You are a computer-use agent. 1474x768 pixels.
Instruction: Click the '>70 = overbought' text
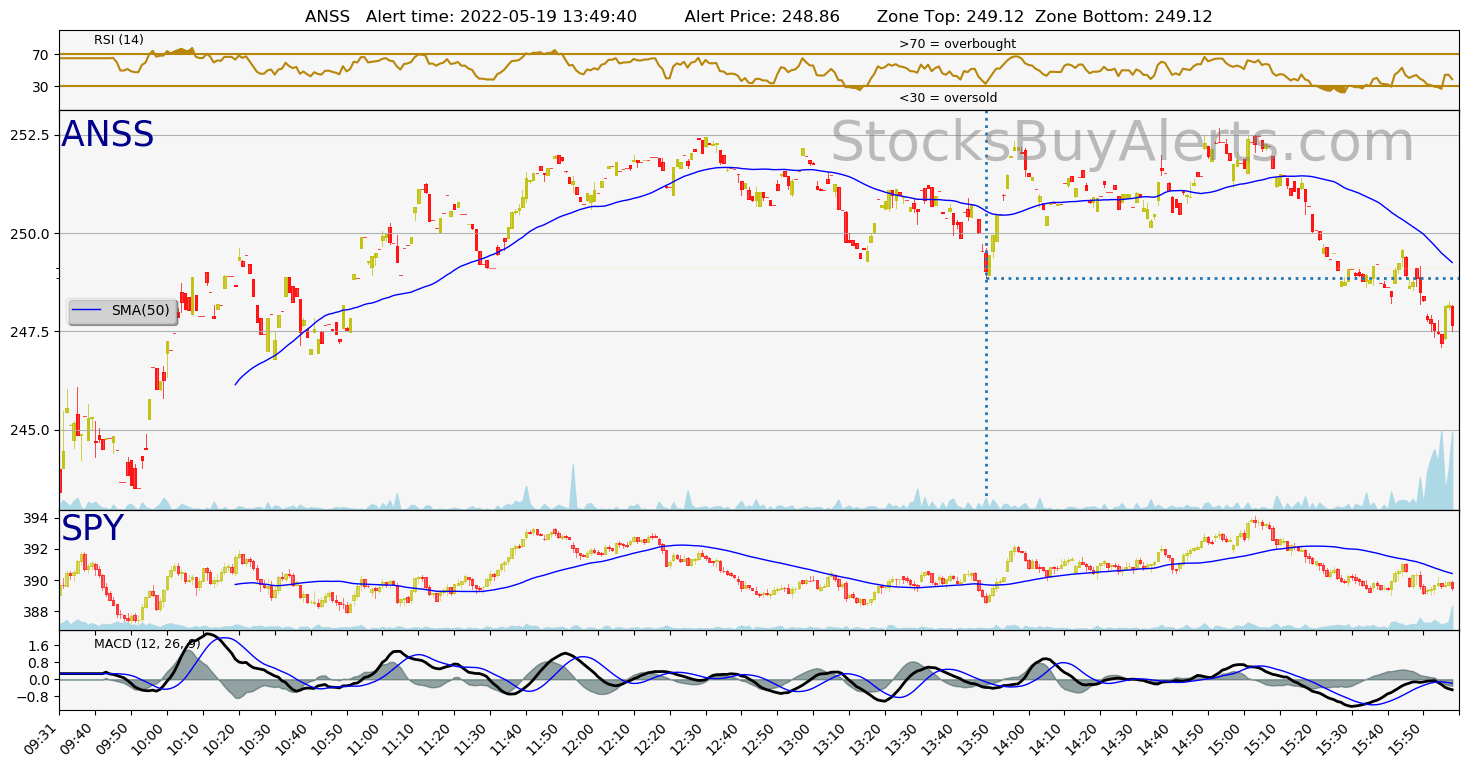[957, 44]
